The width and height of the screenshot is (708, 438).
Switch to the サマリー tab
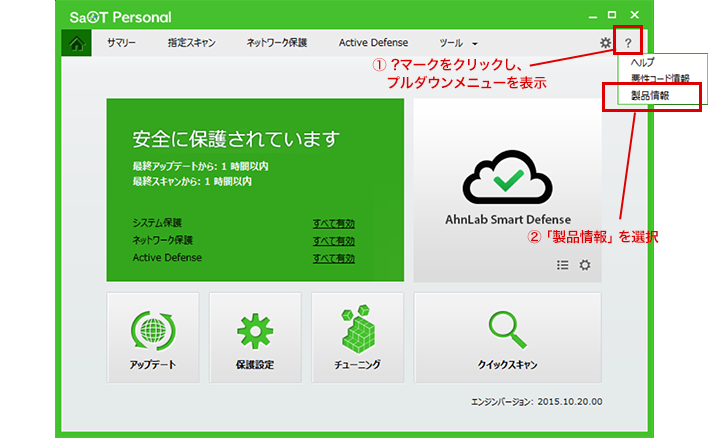coord(121,43)
